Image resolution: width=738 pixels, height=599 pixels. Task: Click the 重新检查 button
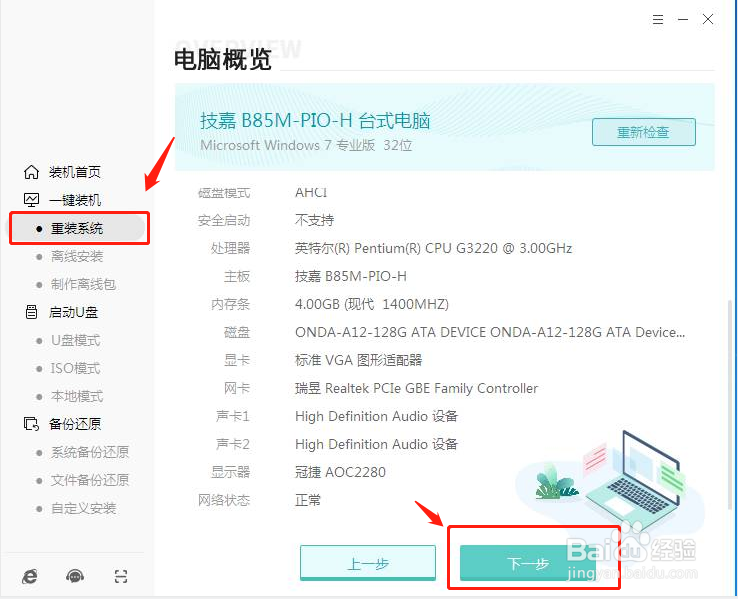coord(643,132)
